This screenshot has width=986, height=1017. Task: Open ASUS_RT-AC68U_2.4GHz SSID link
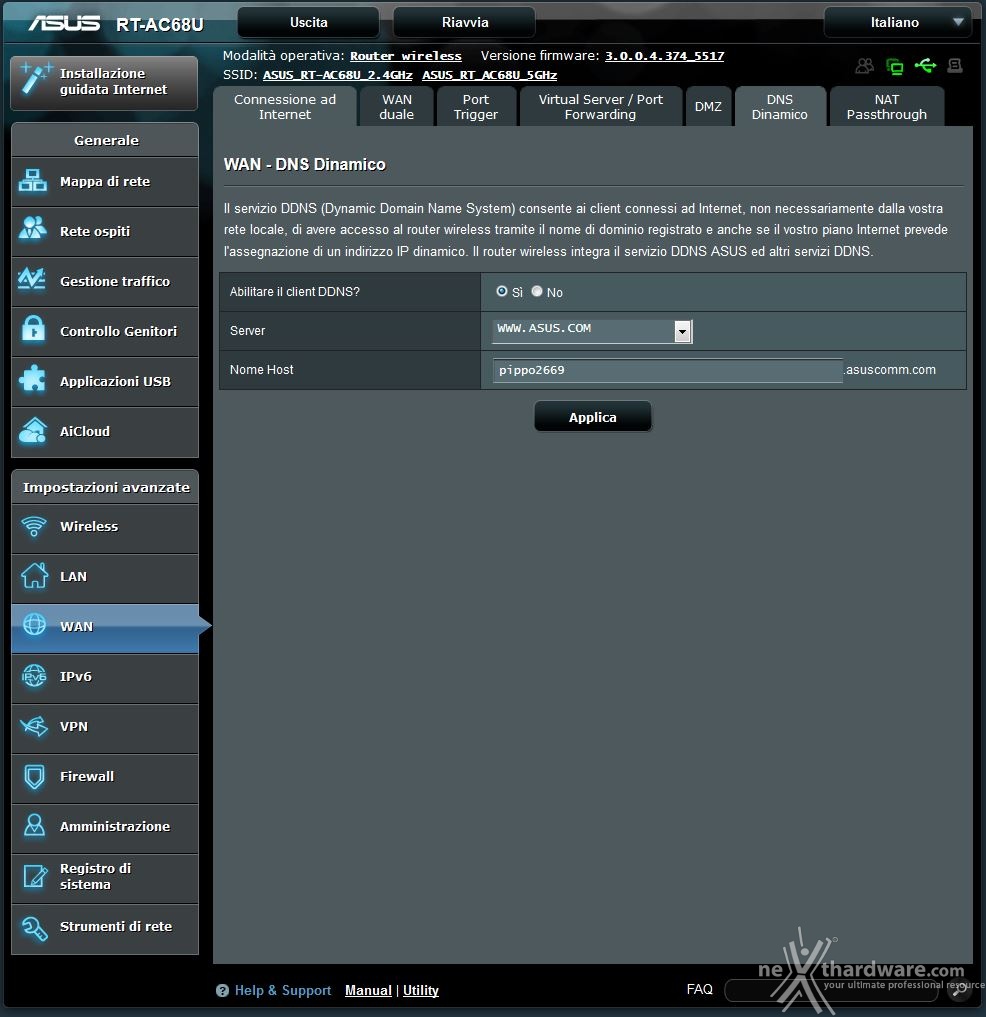click(x=337, y=75)
